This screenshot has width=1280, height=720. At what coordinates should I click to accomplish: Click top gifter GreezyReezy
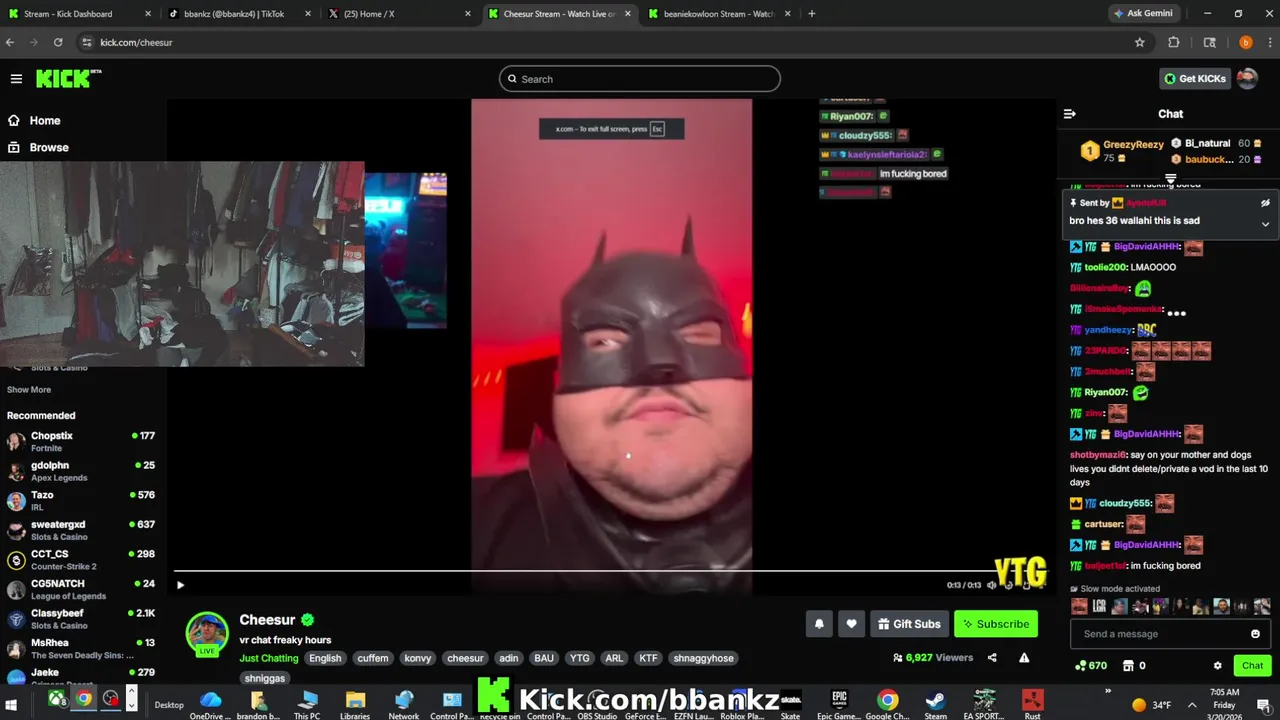[x=1122, y=151]
